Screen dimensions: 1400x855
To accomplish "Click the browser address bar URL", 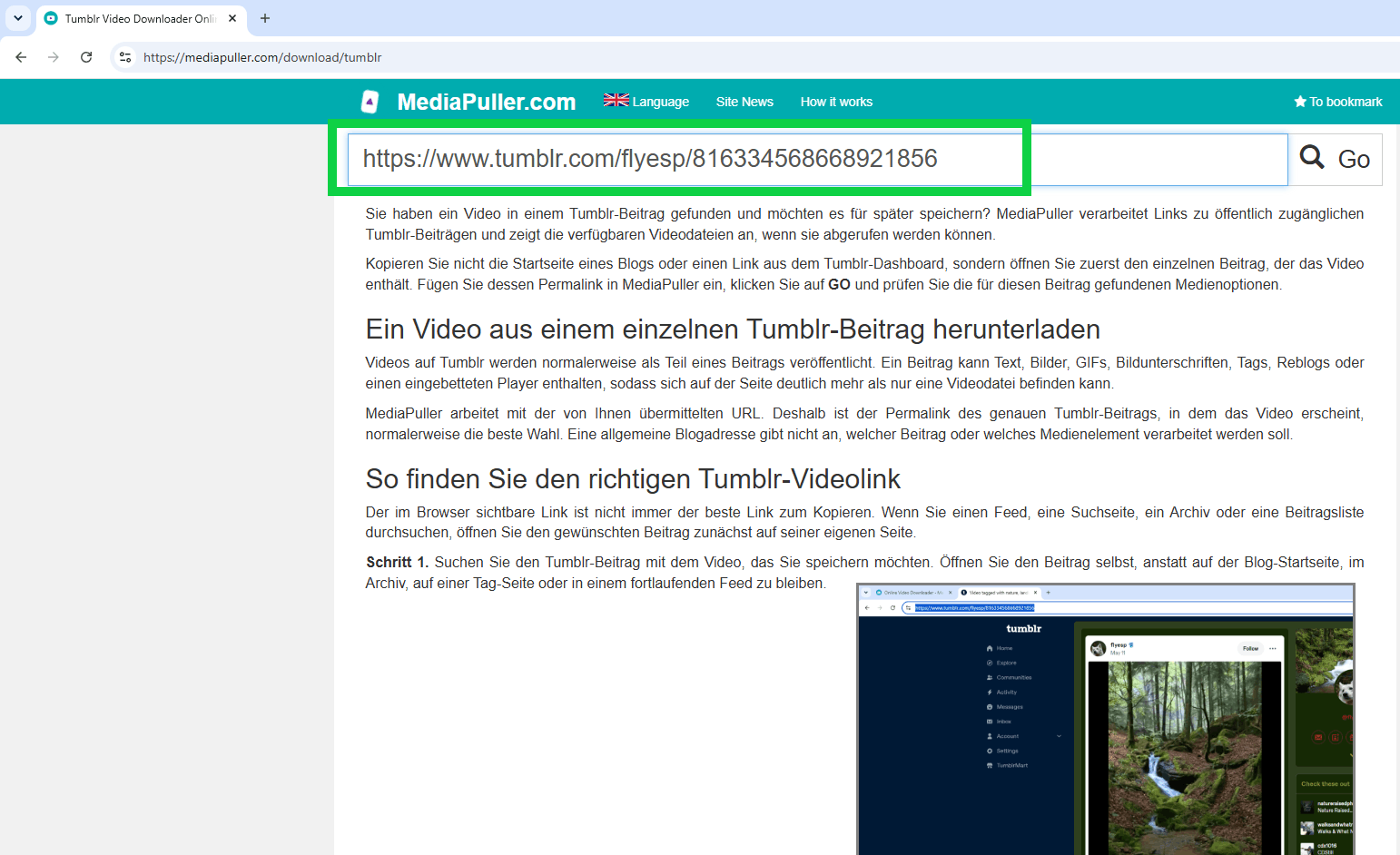I will point(262,57).
